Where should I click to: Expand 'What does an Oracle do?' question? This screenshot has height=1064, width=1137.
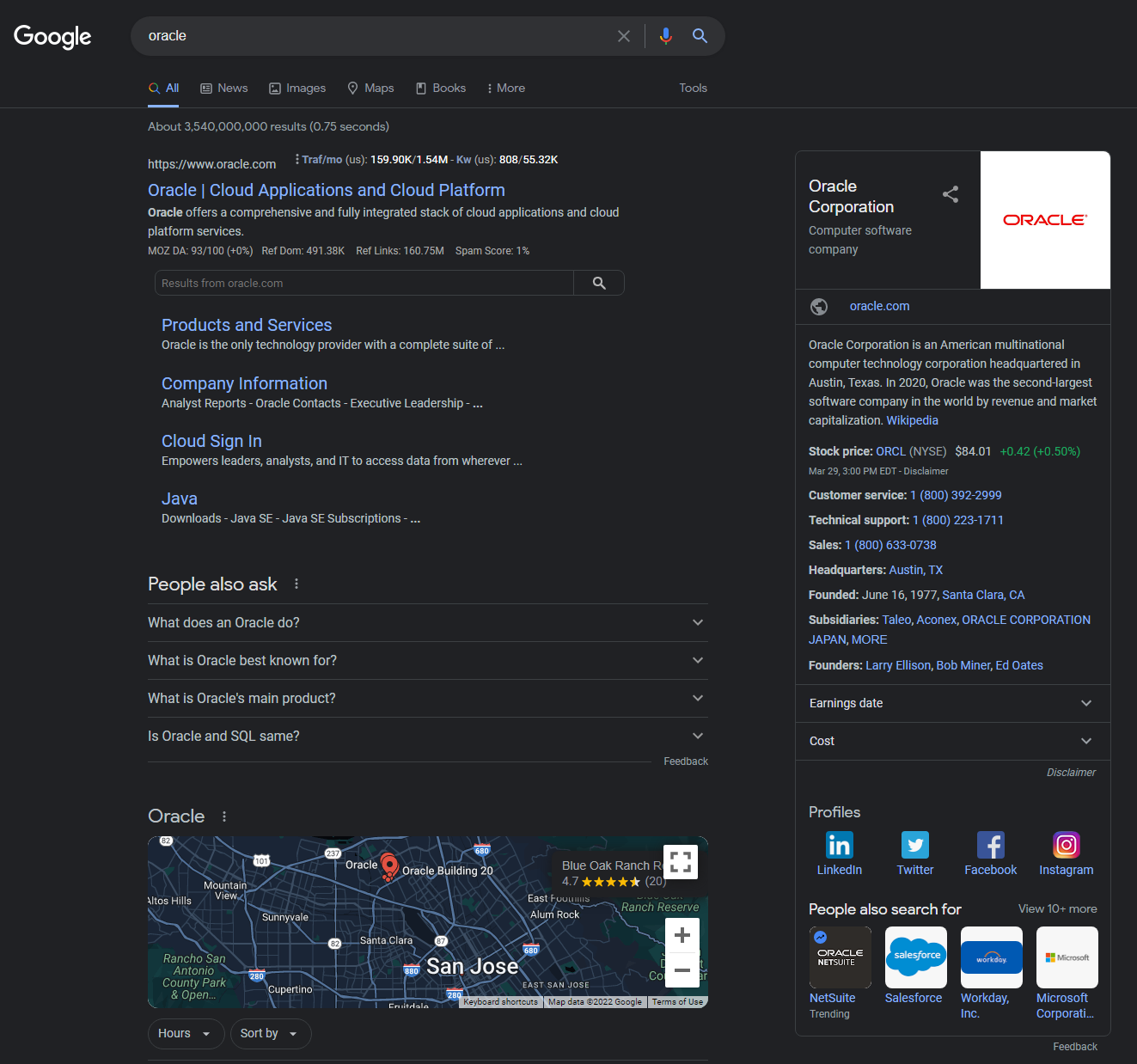[428, 623]
